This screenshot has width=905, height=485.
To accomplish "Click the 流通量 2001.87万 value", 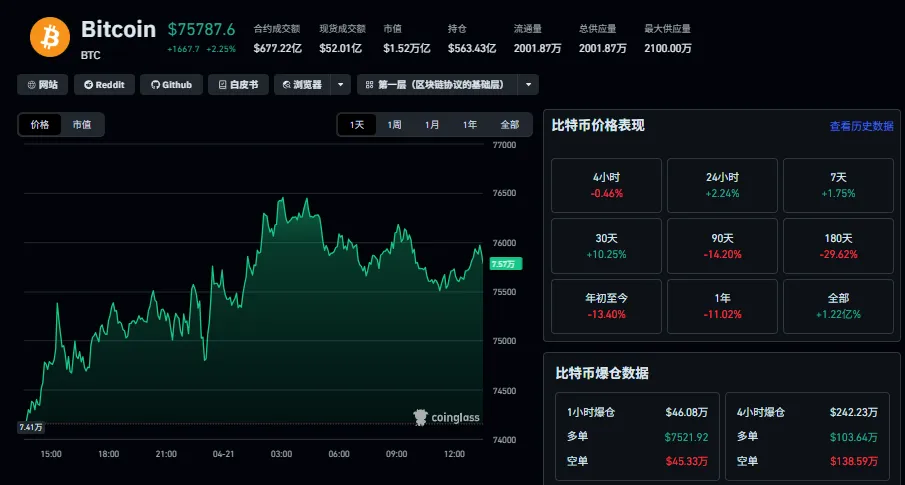I will pos(537,48).
